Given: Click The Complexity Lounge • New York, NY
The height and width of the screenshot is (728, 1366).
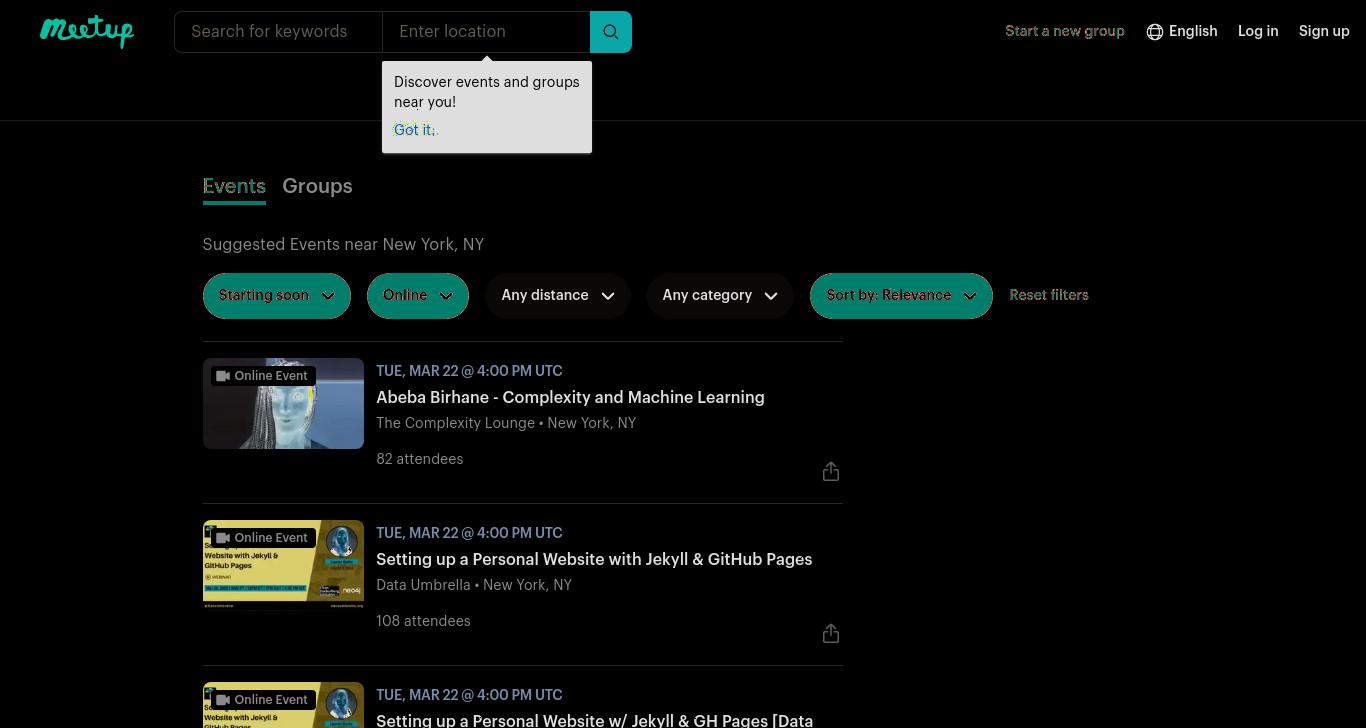Looking at the screenshot, I should coord(506,423).
